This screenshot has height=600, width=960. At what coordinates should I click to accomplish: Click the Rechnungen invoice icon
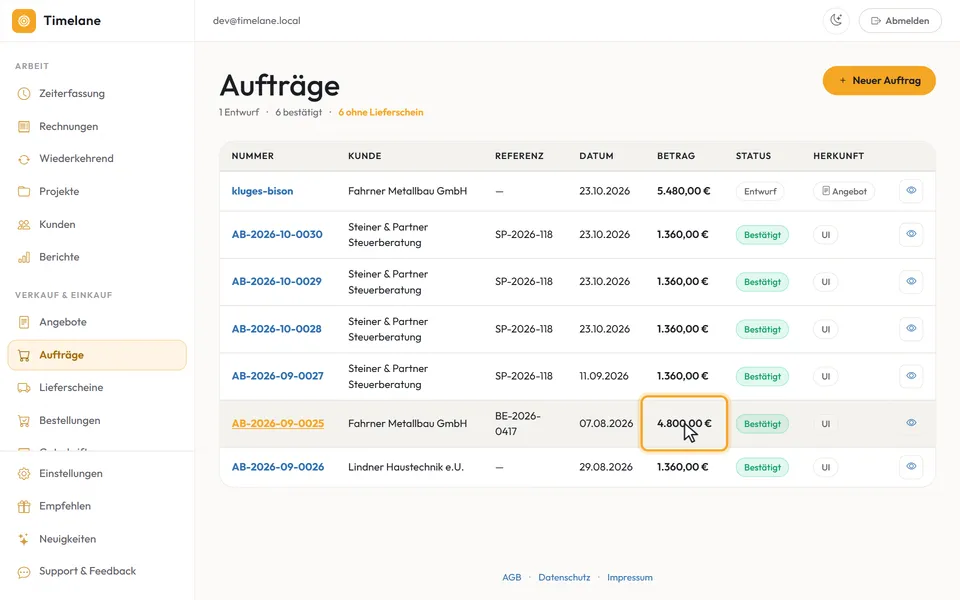[24, 127]
